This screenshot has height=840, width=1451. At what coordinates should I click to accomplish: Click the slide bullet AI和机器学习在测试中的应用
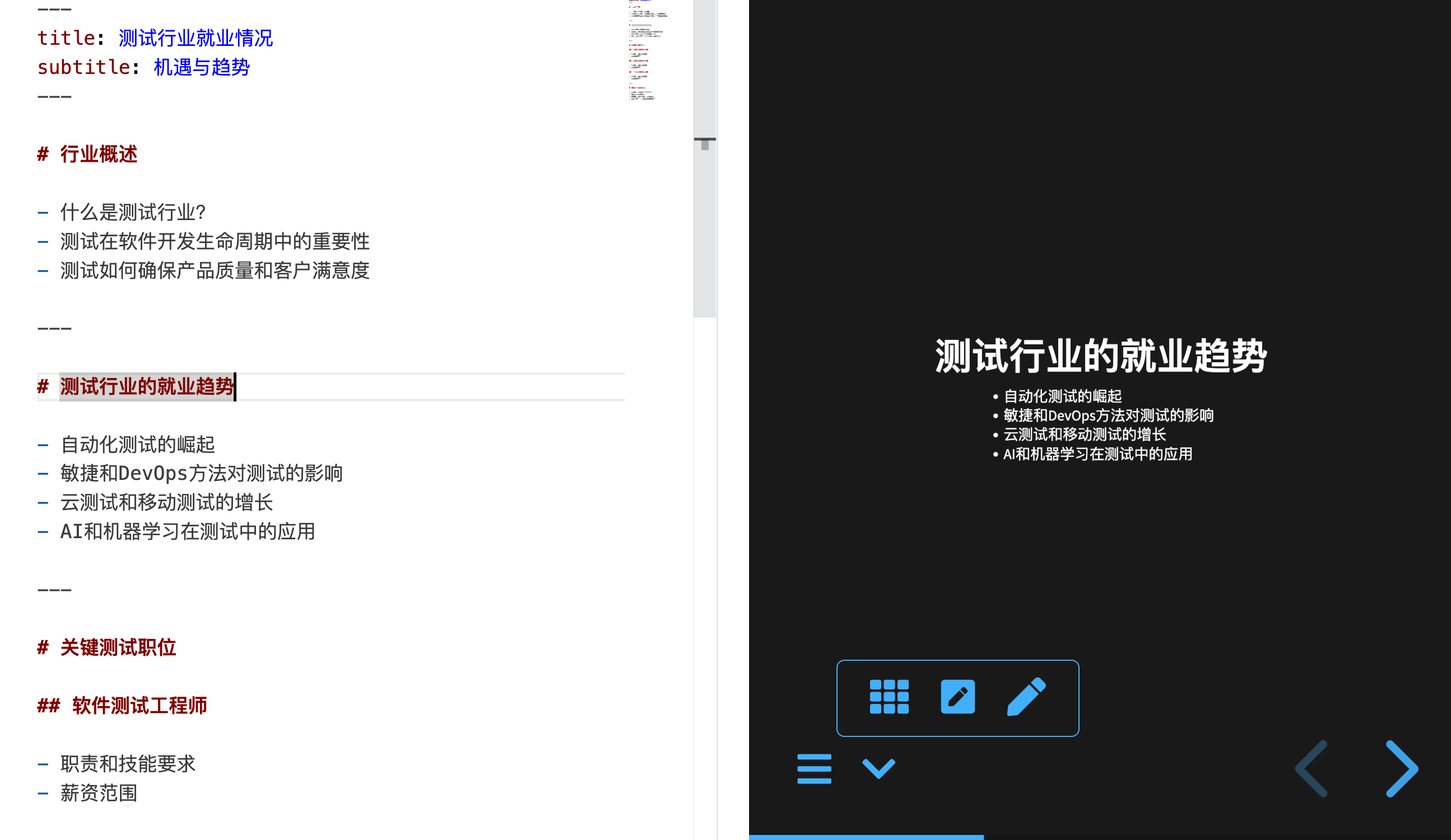coord(1097,454)
